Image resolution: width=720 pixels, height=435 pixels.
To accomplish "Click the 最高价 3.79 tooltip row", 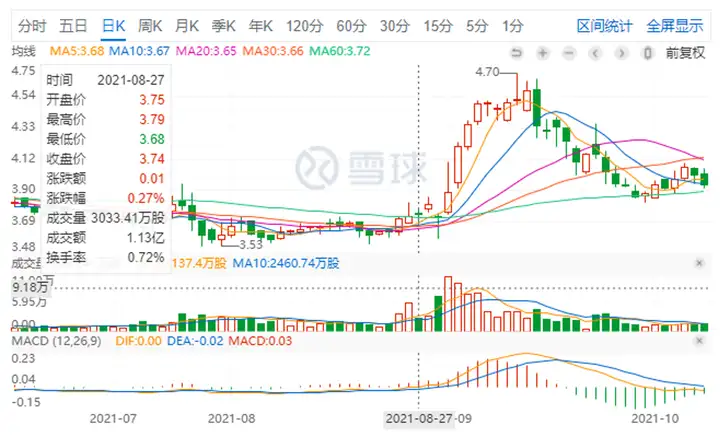I will pyautogui.click(x=105, y=119).
